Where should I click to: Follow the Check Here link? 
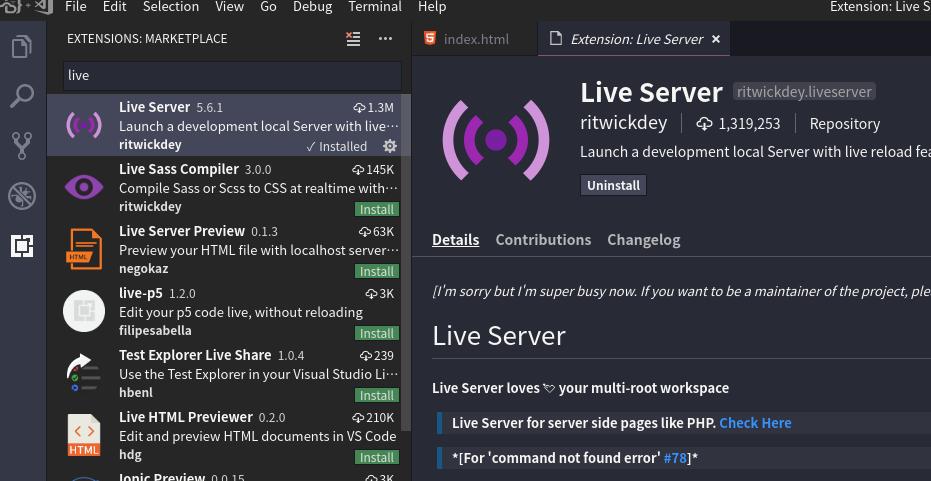(x=755, y=423)
